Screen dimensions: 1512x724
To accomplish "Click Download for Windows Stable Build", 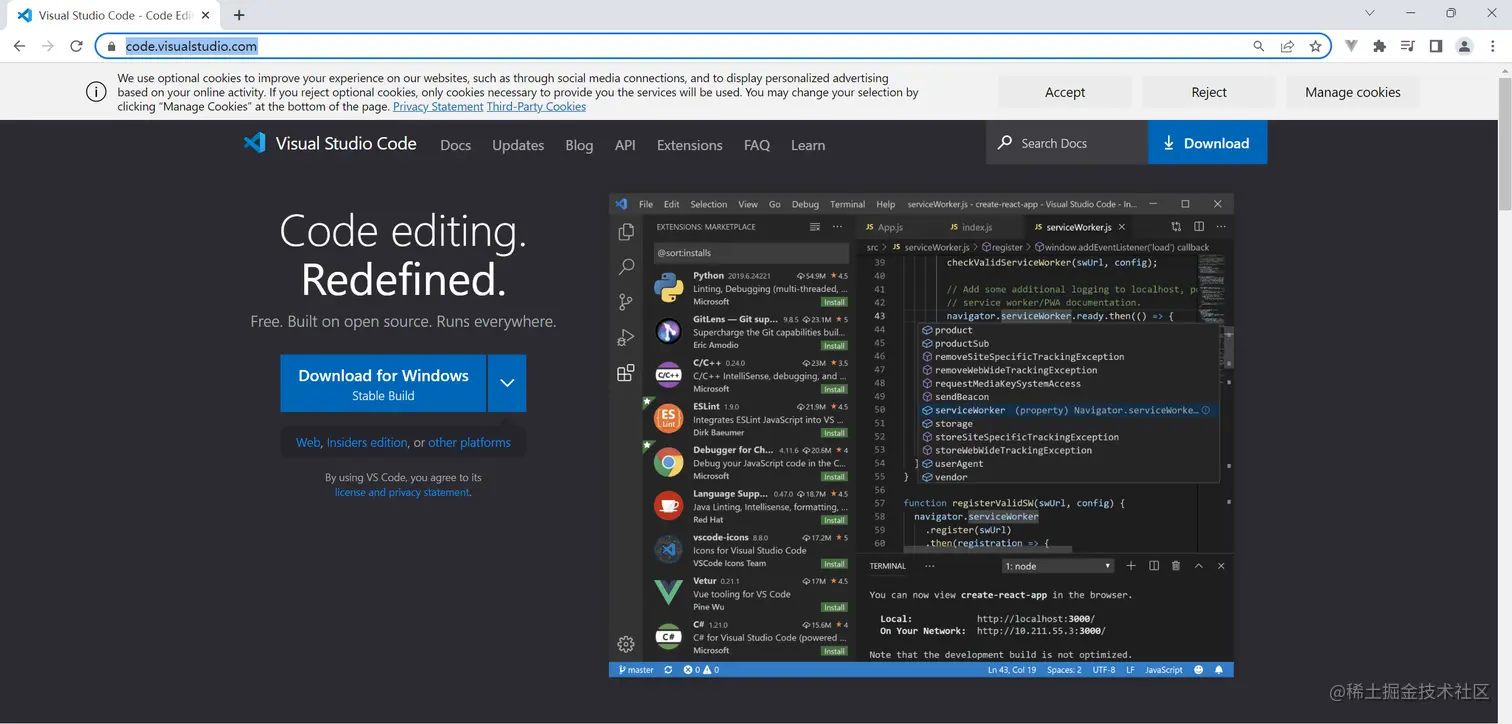I will click(383, 383).
